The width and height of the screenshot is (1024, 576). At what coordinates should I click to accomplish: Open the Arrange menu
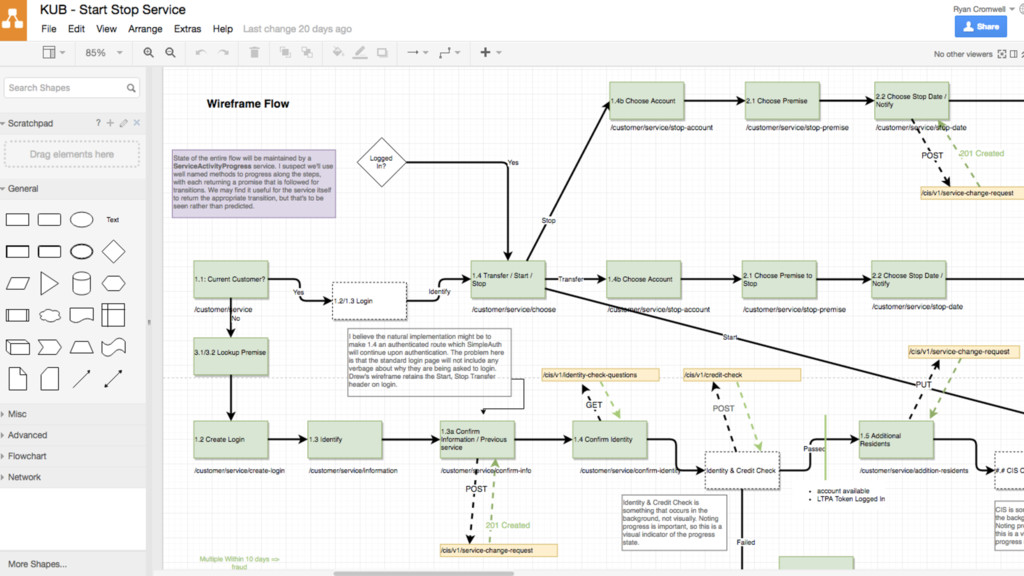(145, 29)
